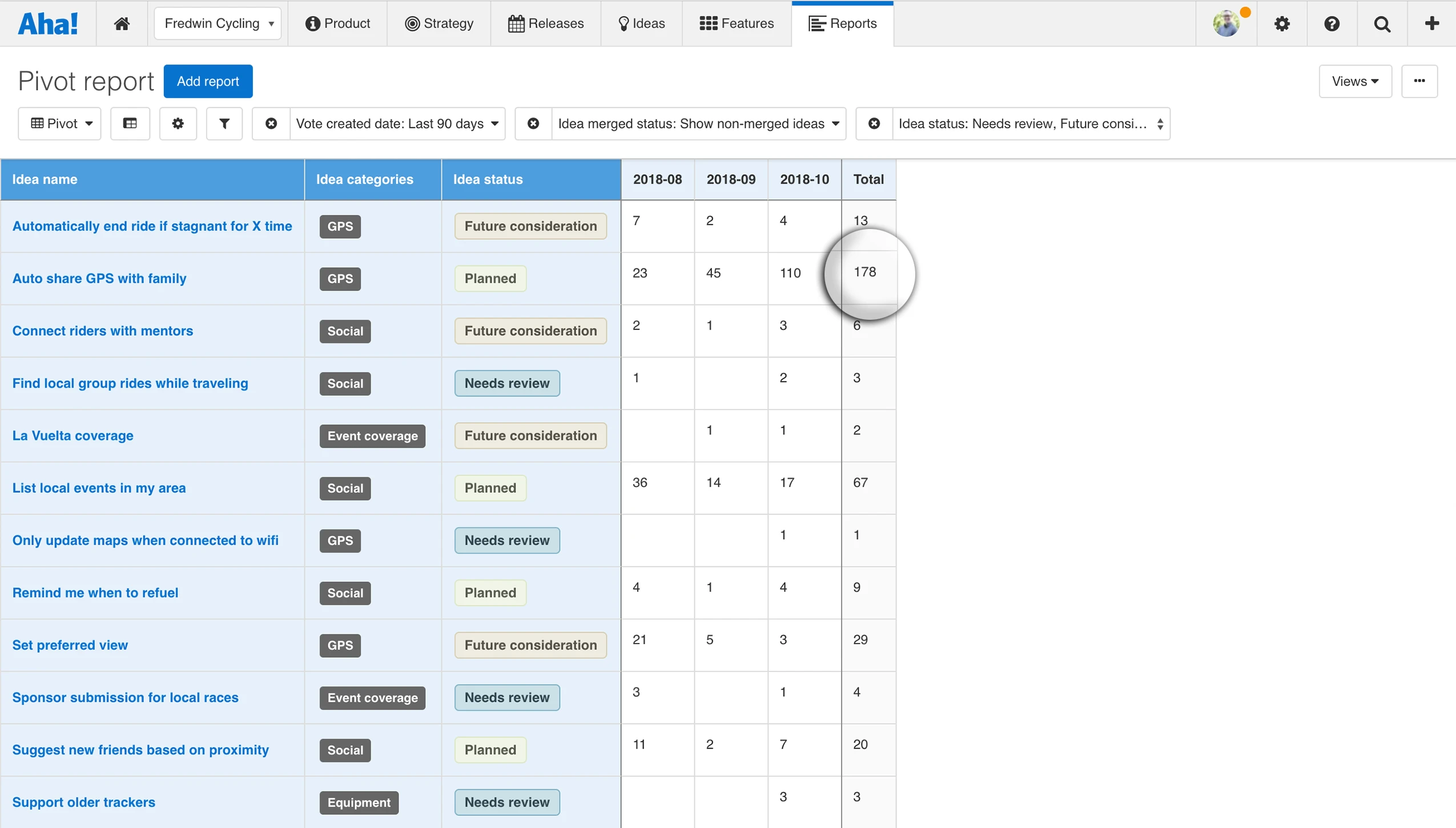The image size is (1456, 828).
Task: Click the user avatar picture
Action: [x=1226, y=23]
